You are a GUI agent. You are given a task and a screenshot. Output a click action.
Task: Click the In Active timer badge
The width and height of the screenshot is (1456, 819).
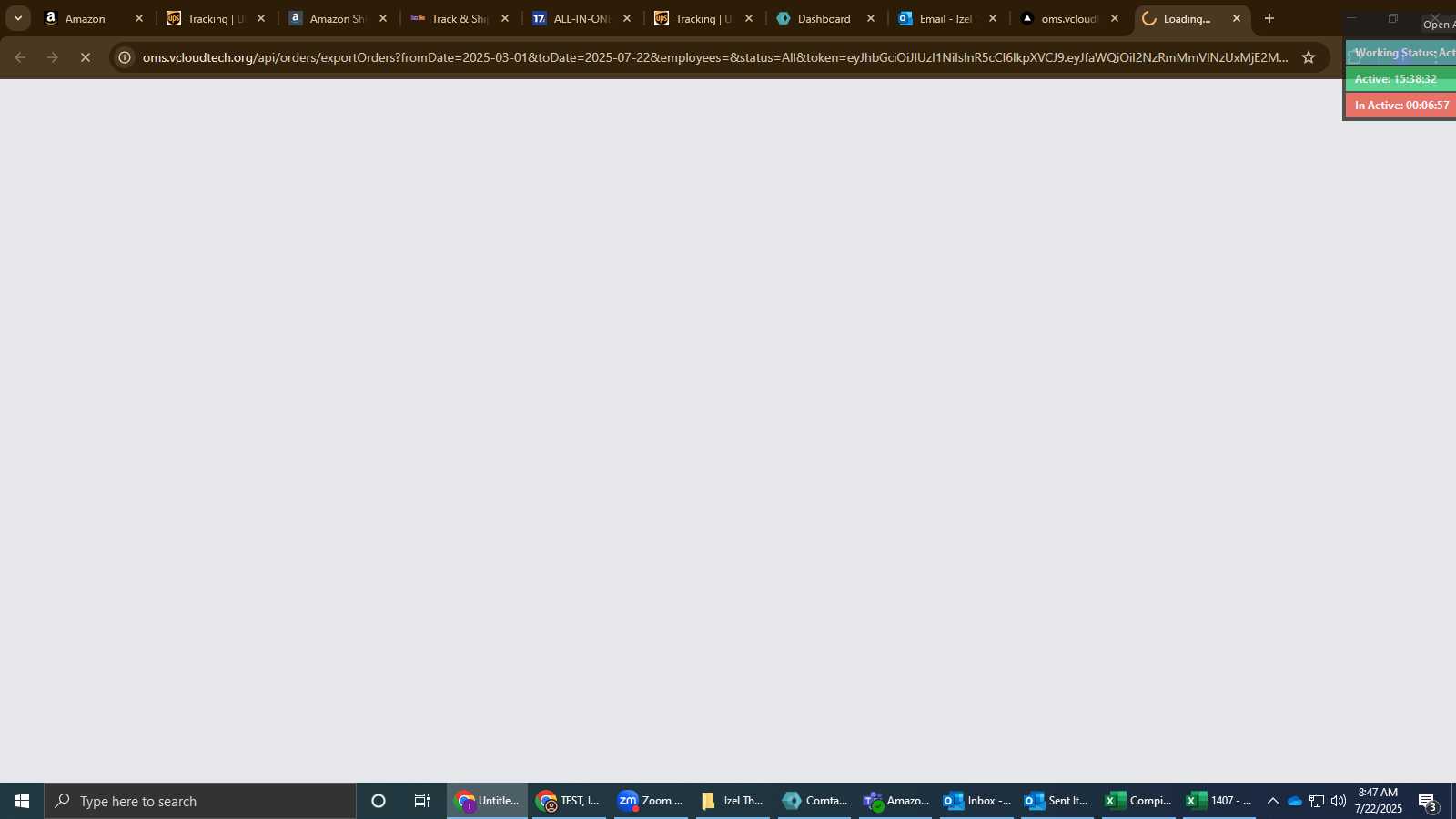pyautogui.click(x=1401, y=106)
